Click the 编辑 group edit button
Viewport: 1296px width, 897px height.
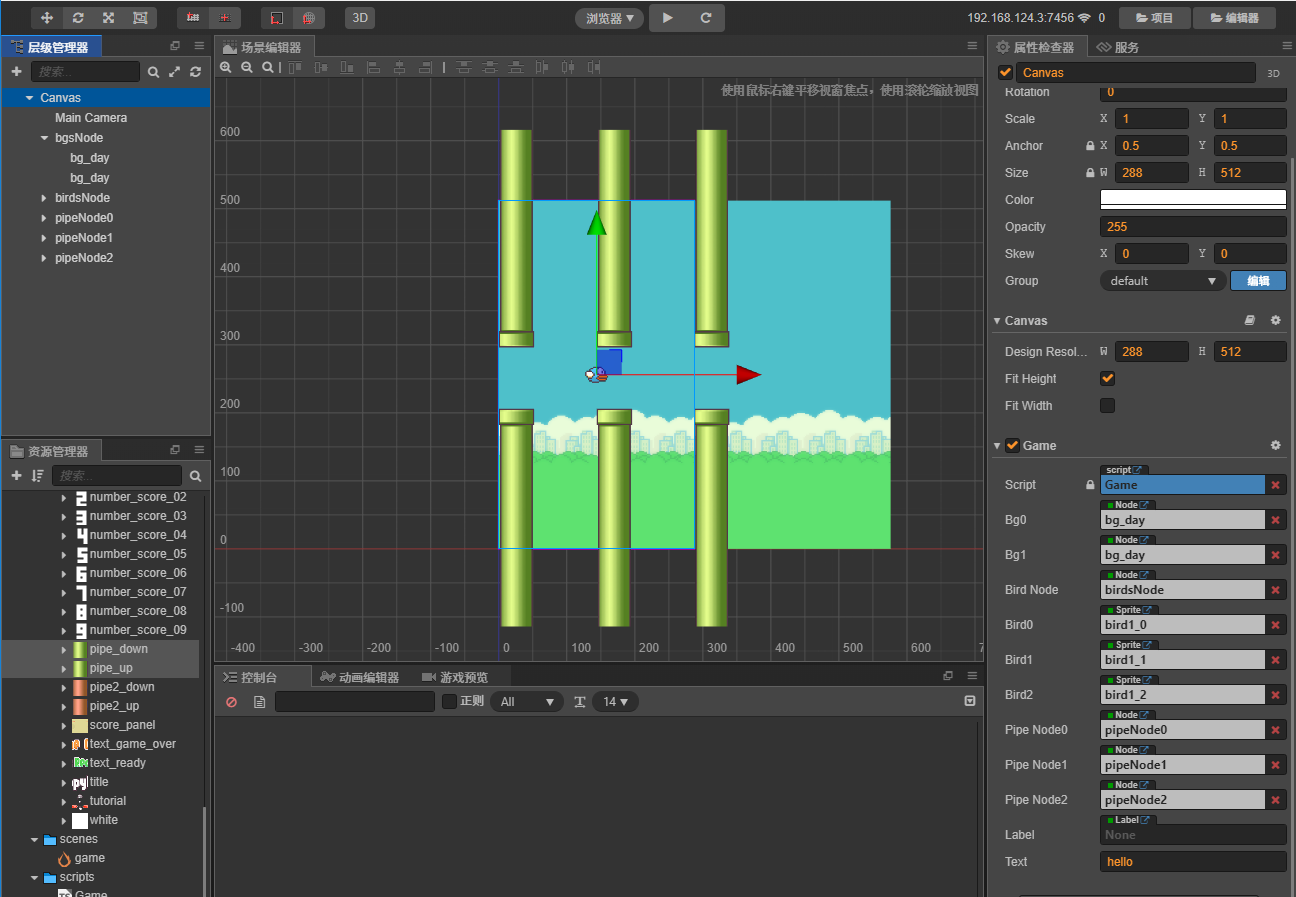coord(1258,281)
